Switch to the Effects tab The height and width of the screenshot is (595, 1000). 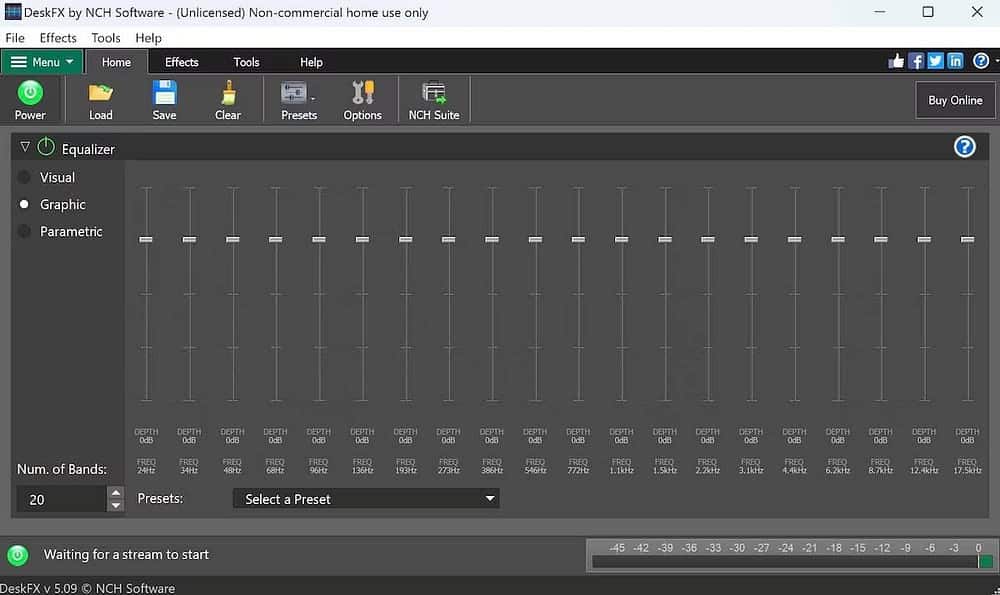(x=181, y=61)
